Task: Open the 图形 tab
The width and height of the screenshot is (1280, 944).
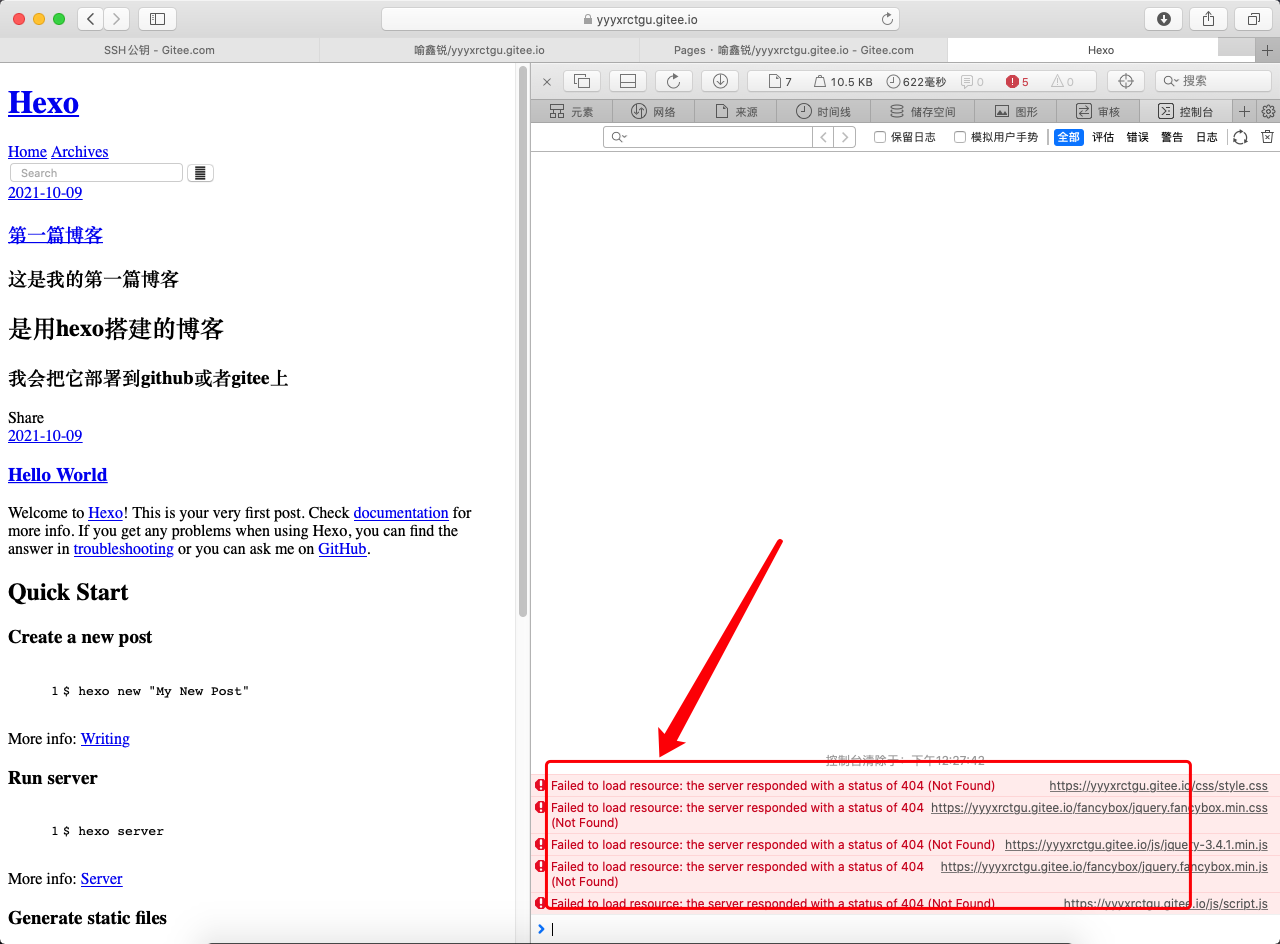Action: (x=1016, y=112)
